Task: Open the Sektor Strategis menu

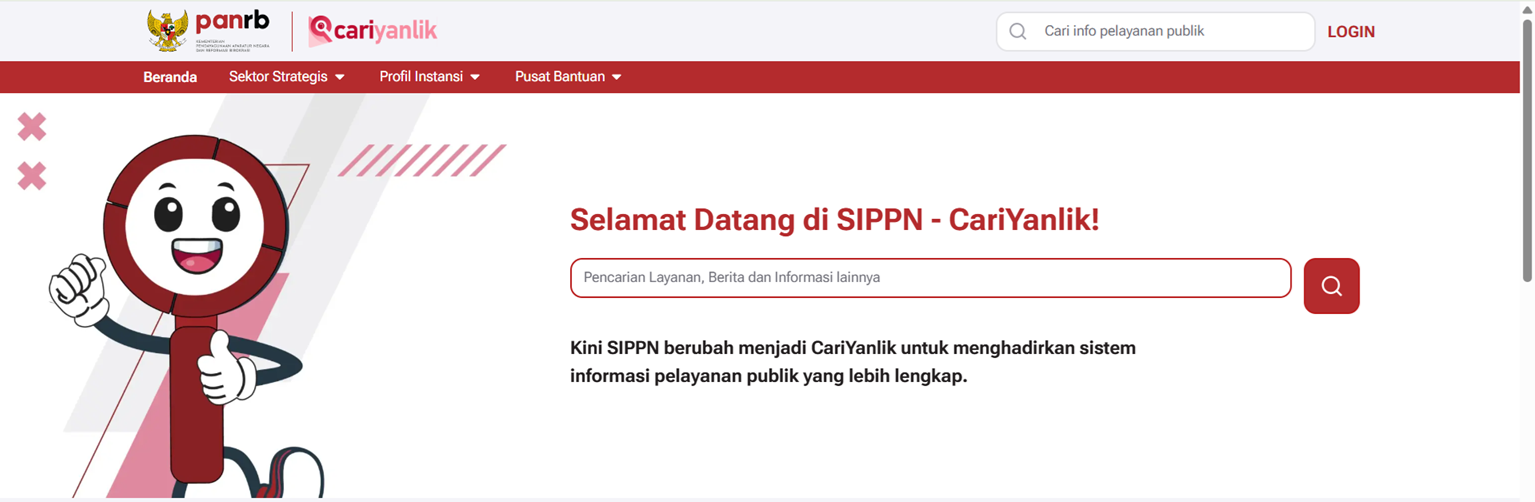Action: coord(287,77)
